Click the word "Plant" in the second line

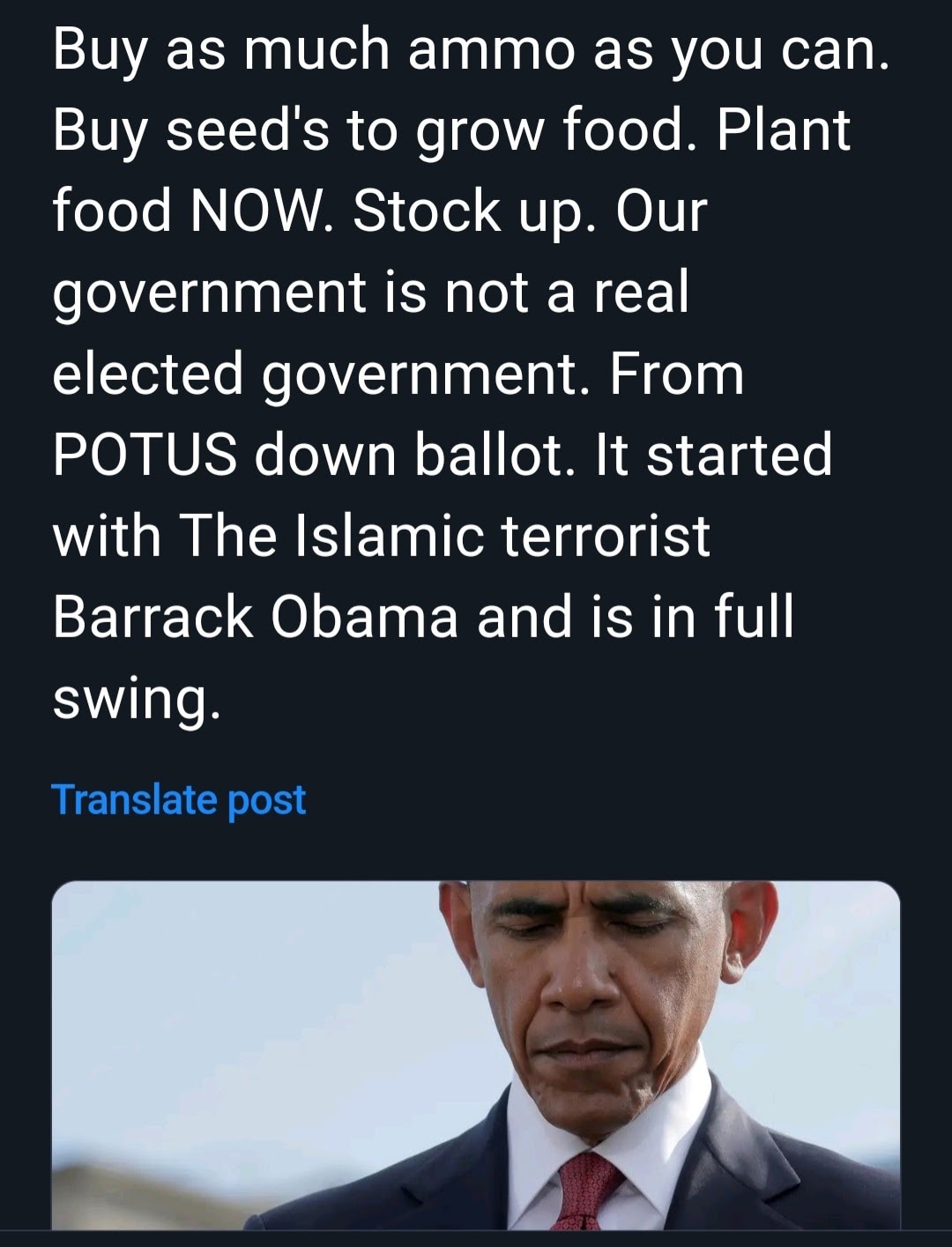coord(783,131)
